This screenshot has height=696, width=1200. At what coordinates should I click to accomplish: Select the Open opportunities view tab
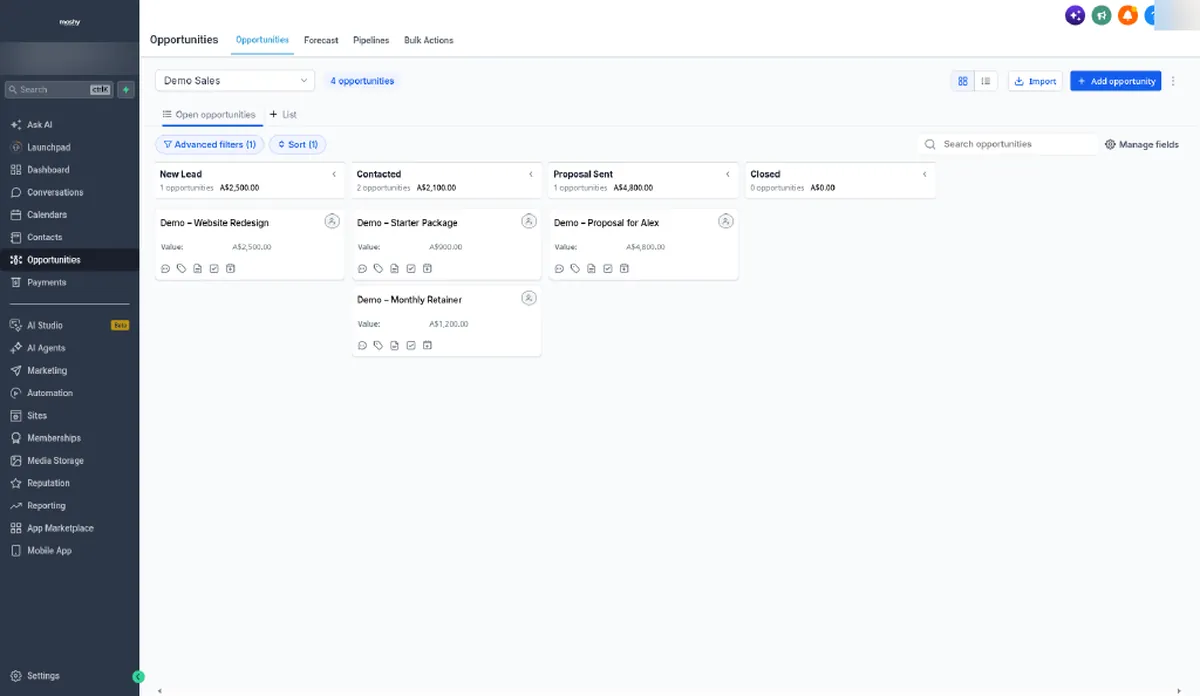pos(209,115)
